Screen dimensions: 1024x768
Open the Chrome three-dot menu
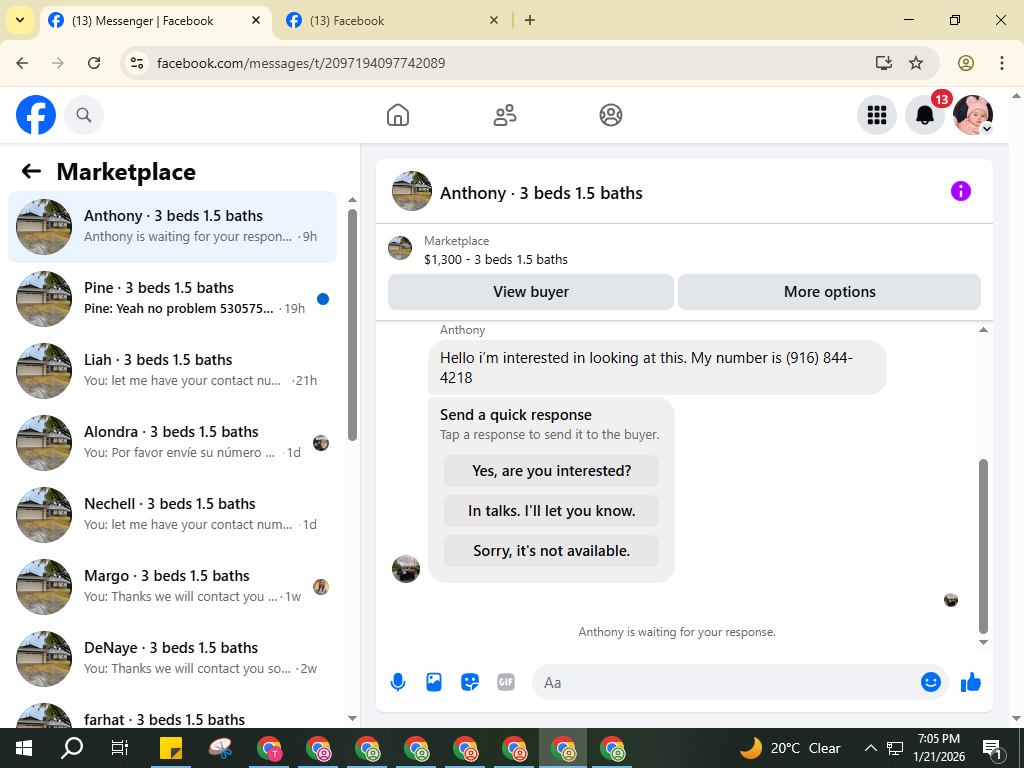click(1002, 63)
